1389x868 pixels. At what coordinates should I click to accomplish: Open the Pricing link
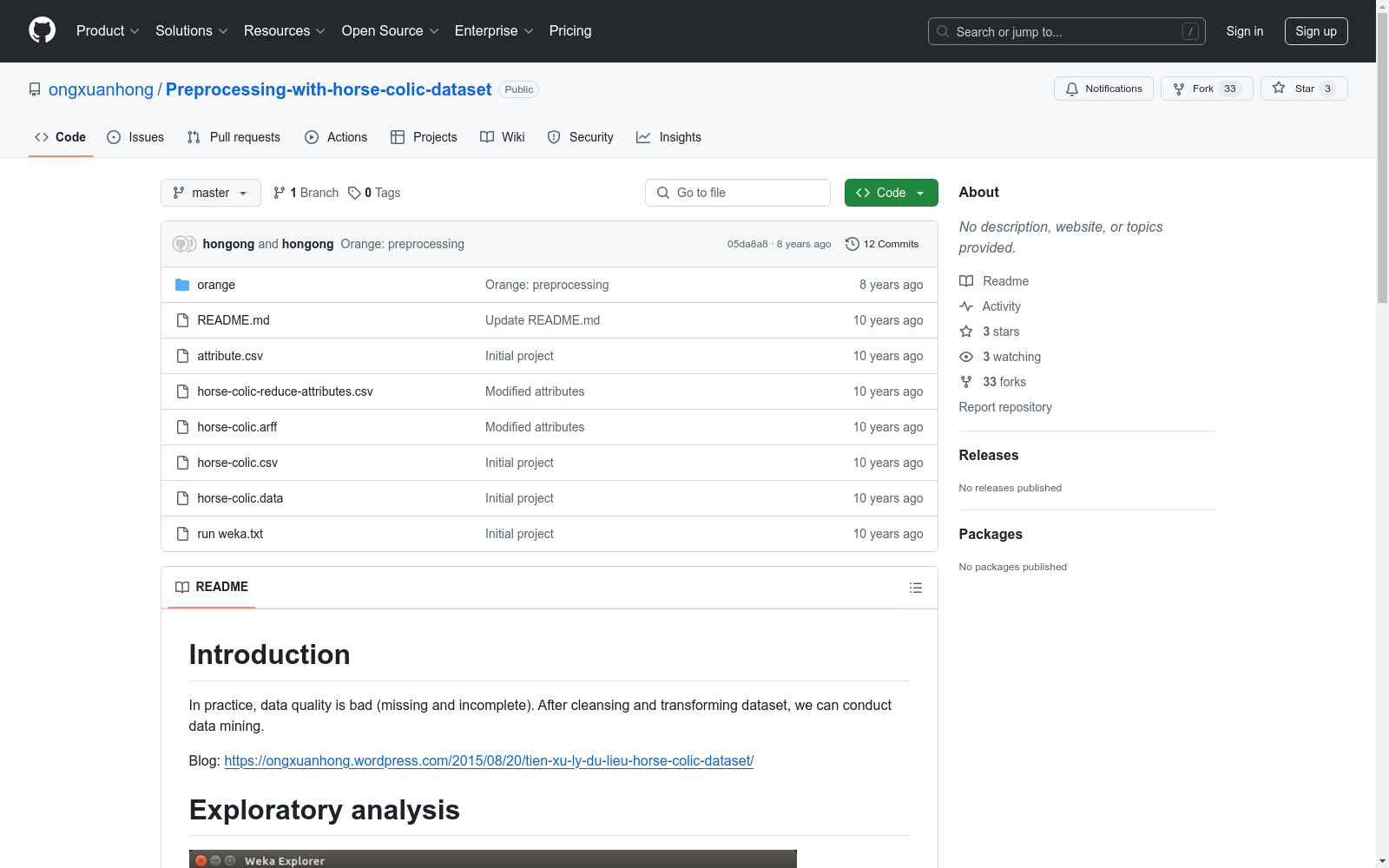tap(570, 30)
